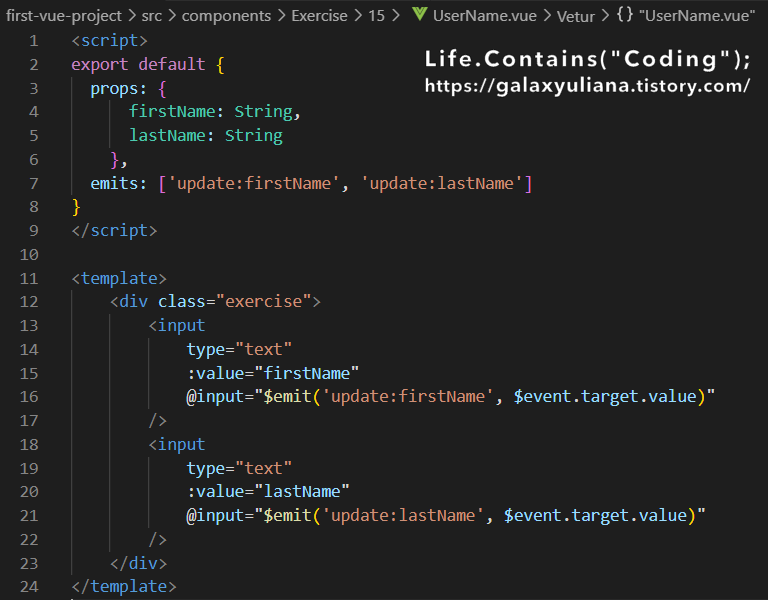This screenshot has height=600, width=768.
Task: Select the "UserName.vue" symbol breadcrumb
Action: (x=697, y=16)
